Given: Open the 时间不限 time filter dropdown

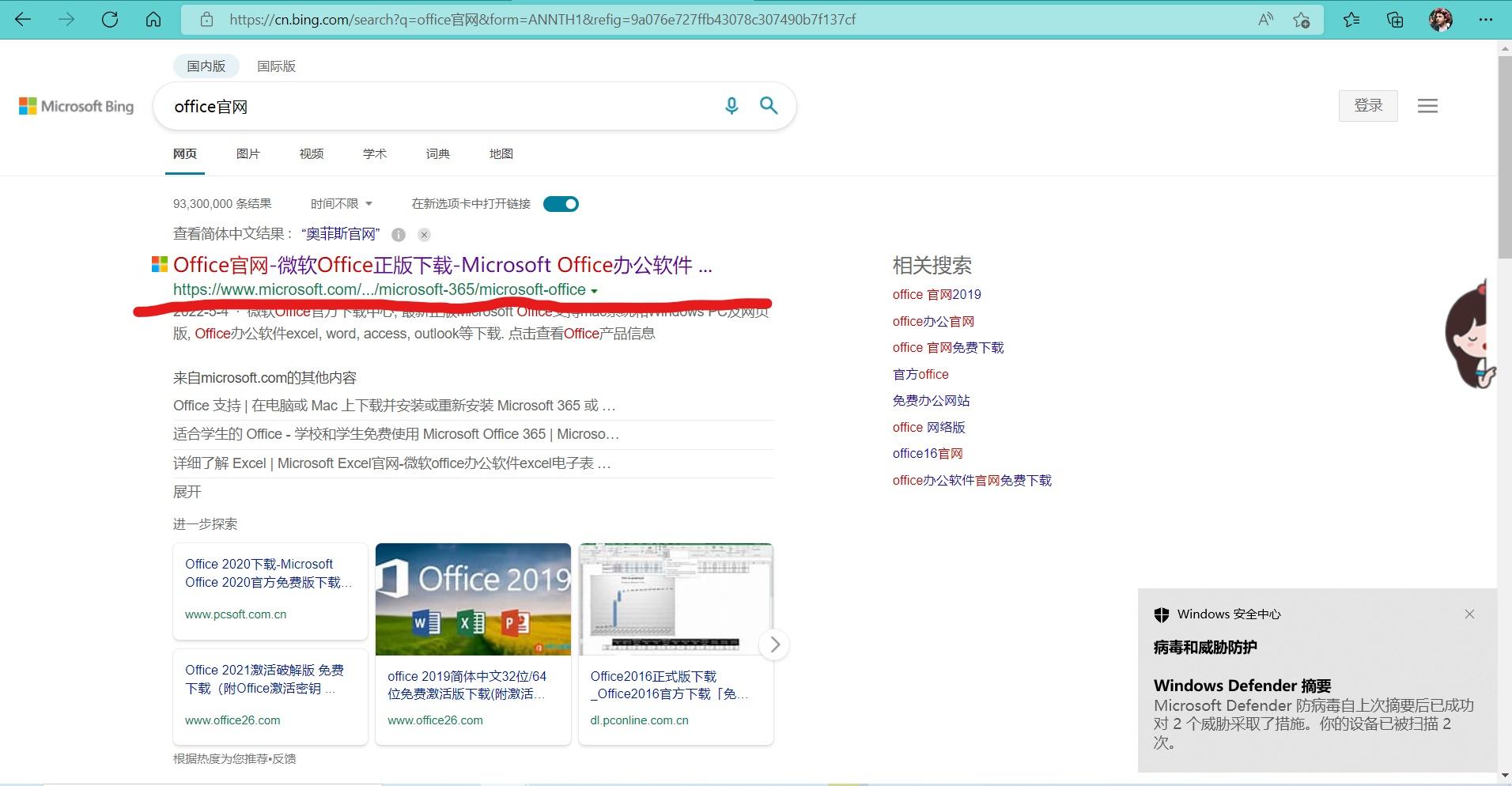Looking at the screenshot, I should 341,204.
